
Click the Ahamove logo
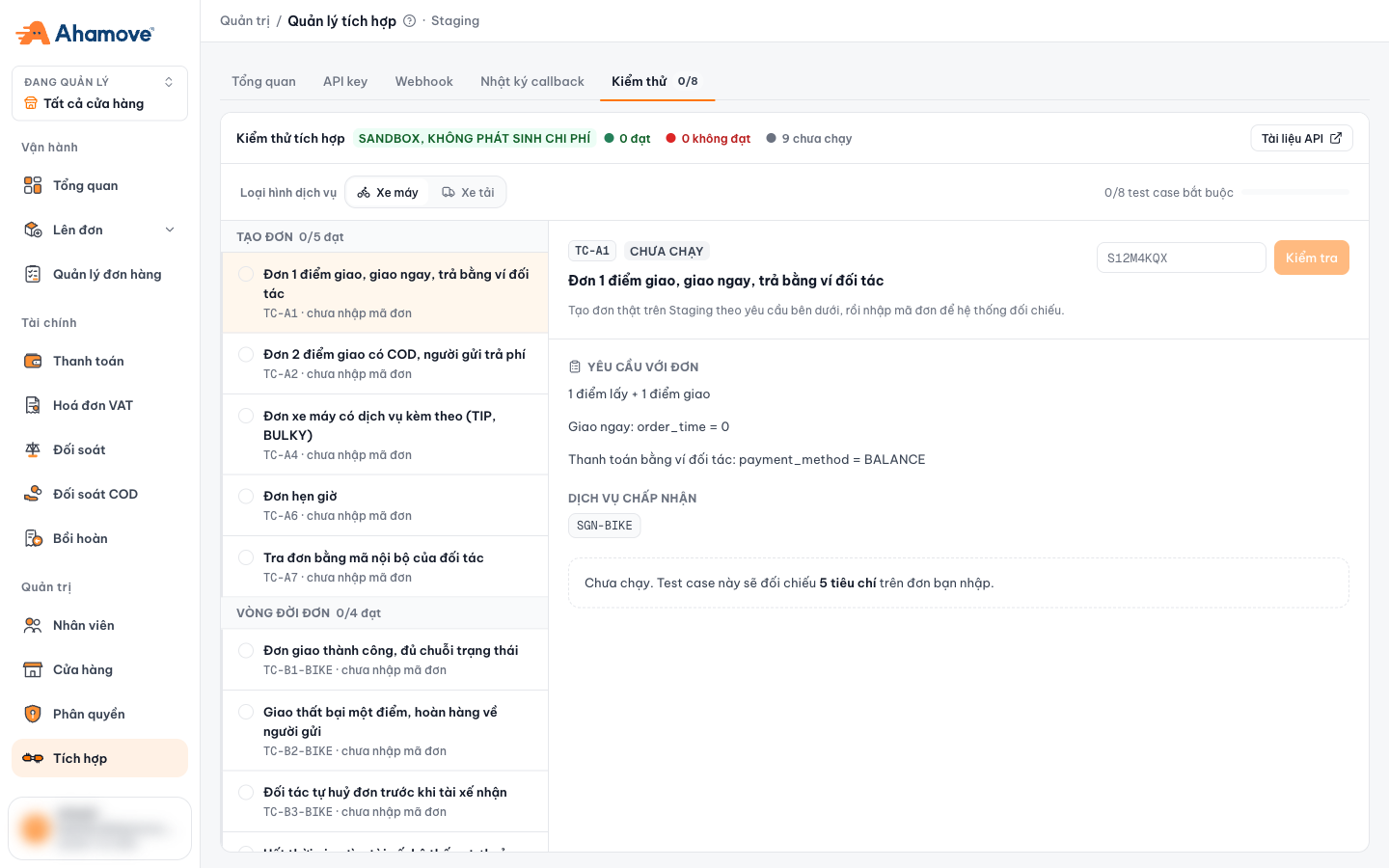tap(85, 33)
